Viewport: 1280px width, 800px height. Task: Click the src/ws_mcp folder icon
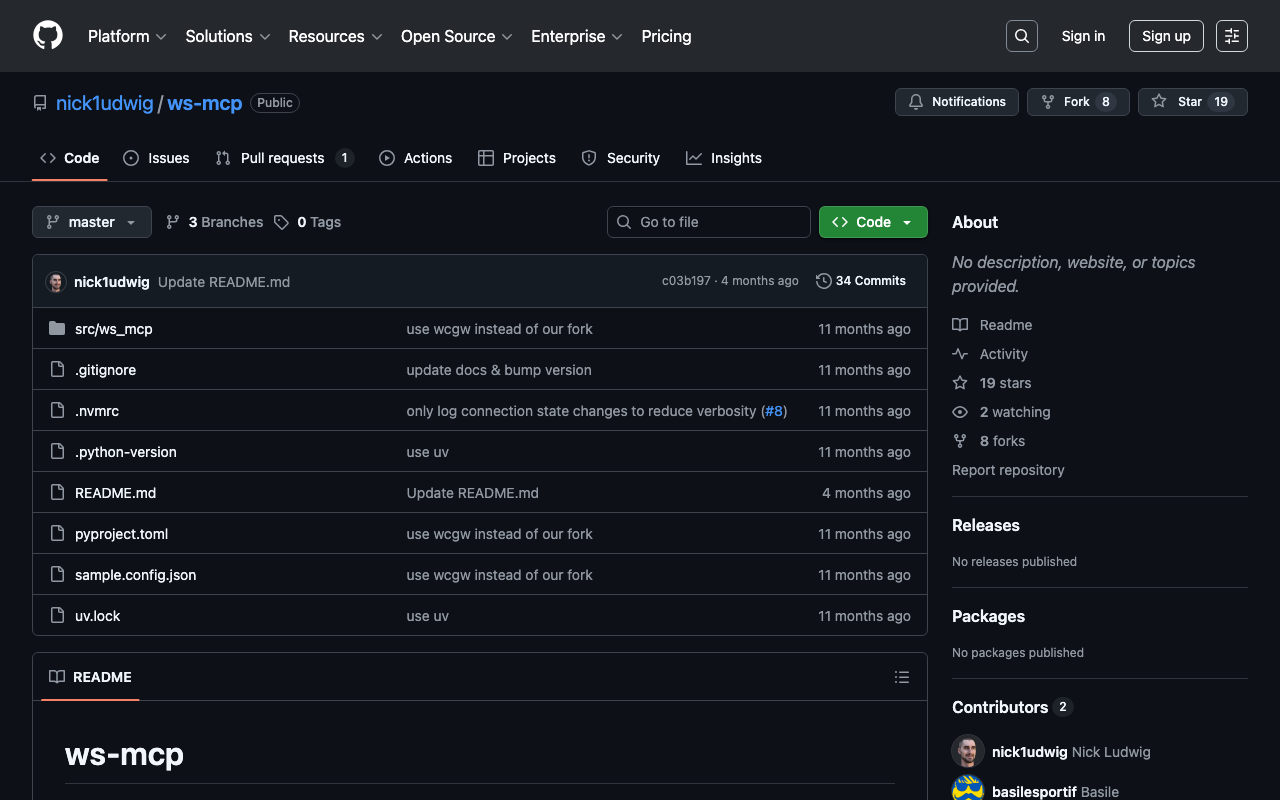click(x=57, y=329)
